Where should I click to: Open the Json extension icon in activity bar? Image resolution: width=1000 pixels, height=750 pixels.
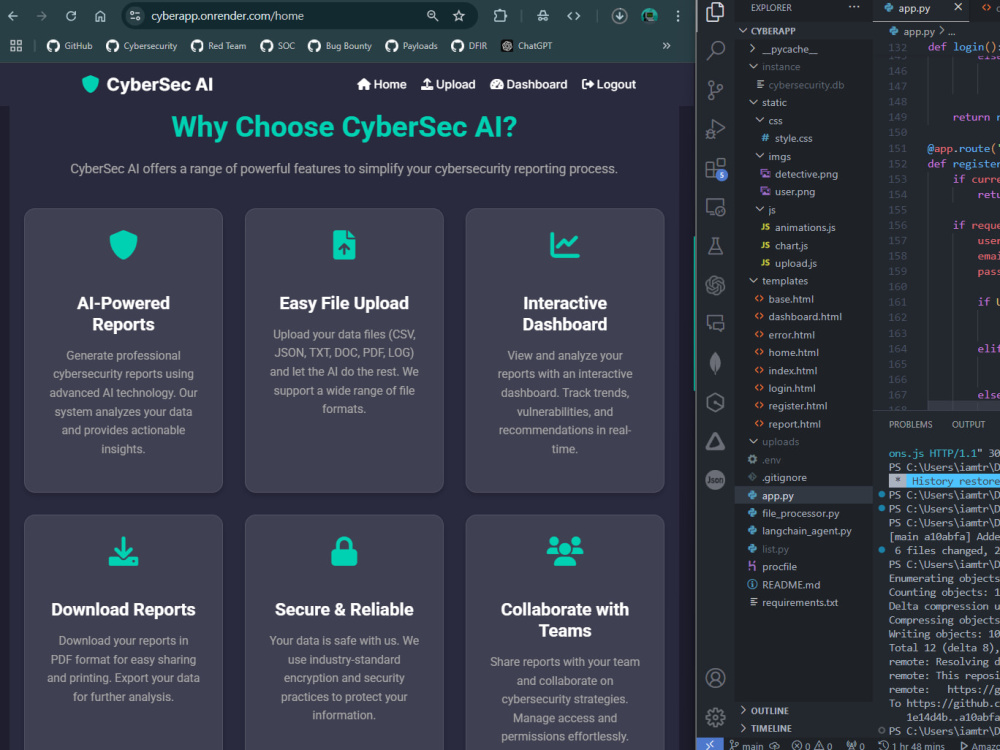(x=716, y=480)
